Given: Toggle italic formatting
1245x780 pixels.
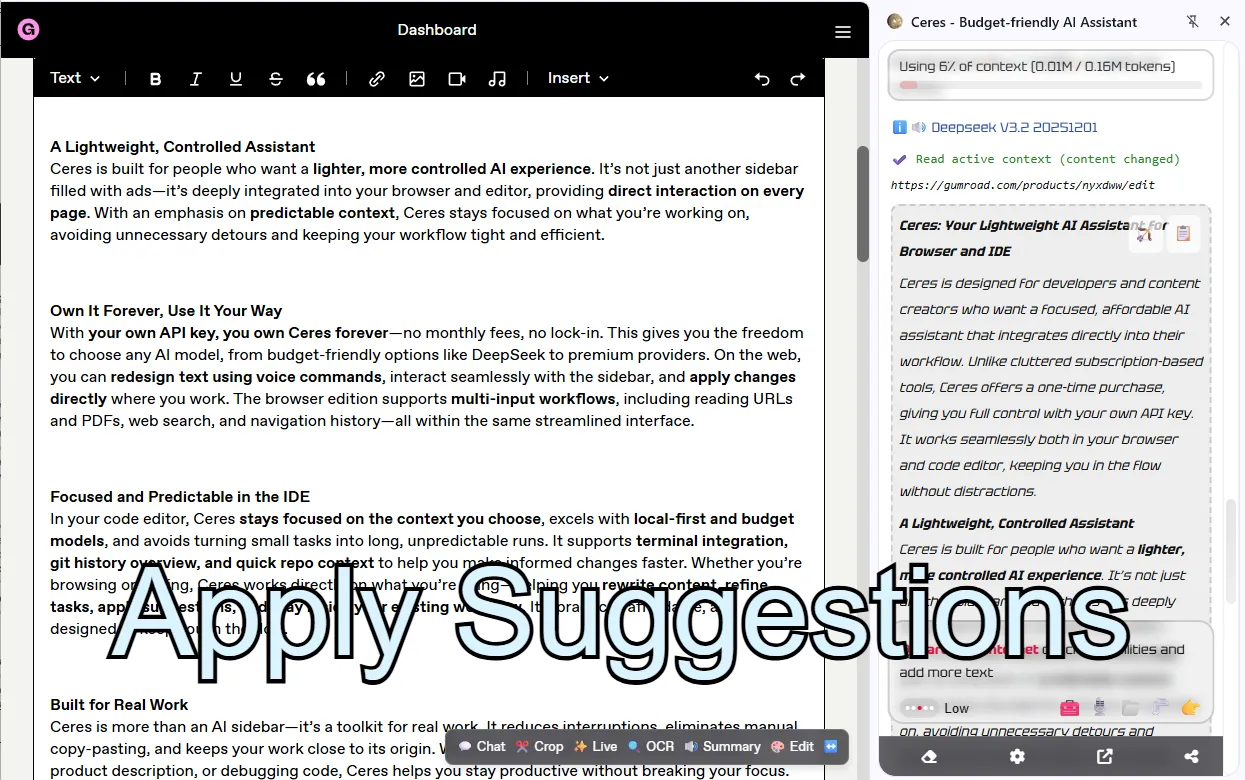Looking at the screenshot, I should (x=196, y=78).
